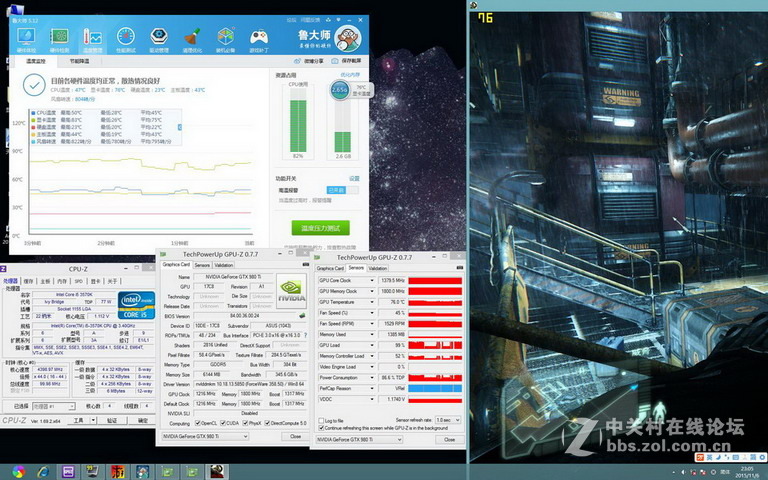Open Validation tab in GPU-Z Sensors window
This screenshot has height=480, width=768.
pyautogui.click(x=378, y=268)
